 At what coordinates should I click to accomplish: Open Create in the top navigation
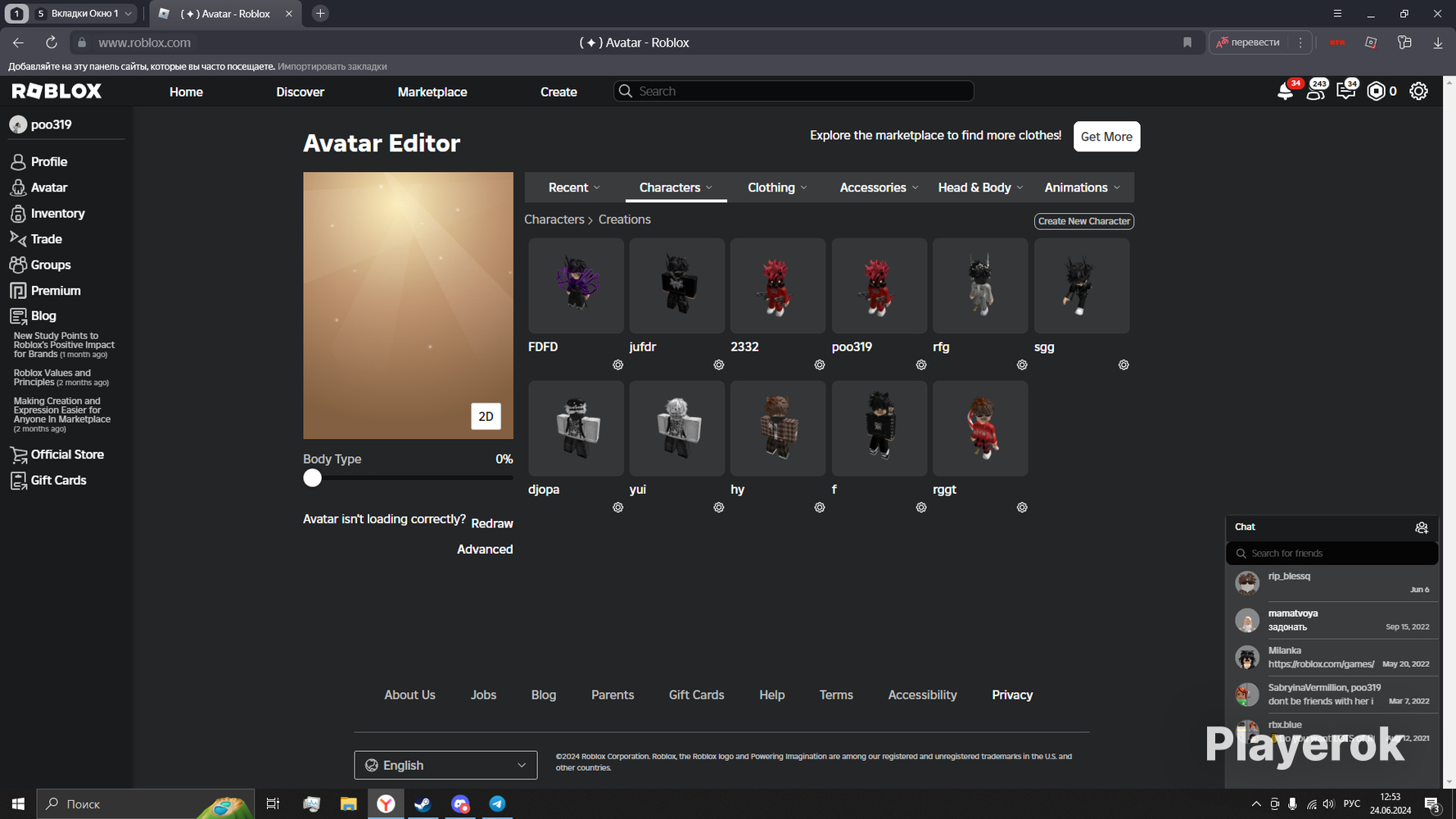tap(558, 92)
